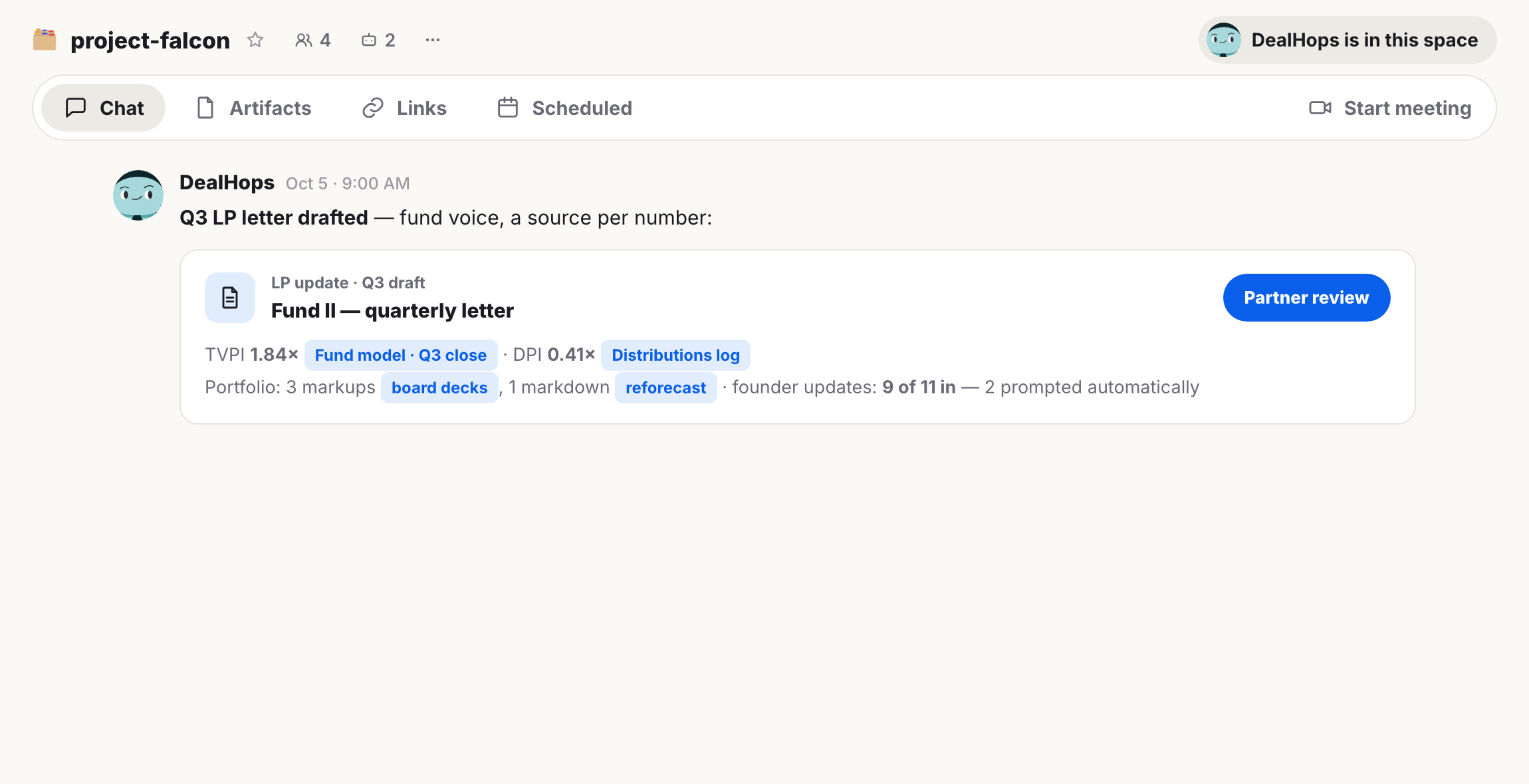The width and height of the screenshot is (1529, 784).
Task: Switch to the Scheduled tab
Action: tap(565, 108)
